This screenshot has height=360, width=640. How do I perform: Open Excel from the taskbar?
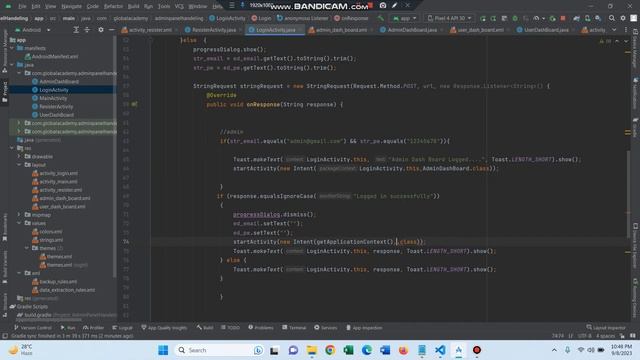pos(348,350)
